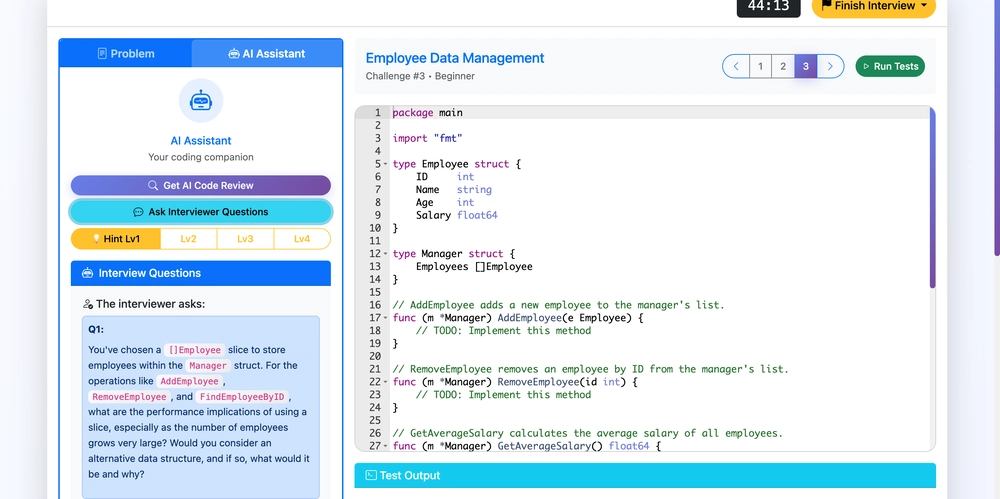
Task: Click the 'AddEmployee' code tag in question
Action: (189, 381)
